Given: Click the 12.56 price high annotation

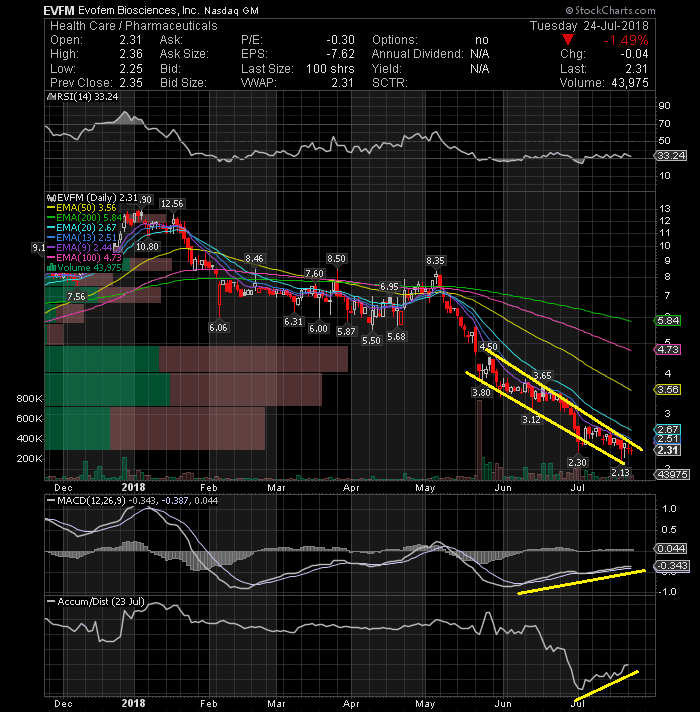Looking at the screenshot, I should (x=172, y=204).
